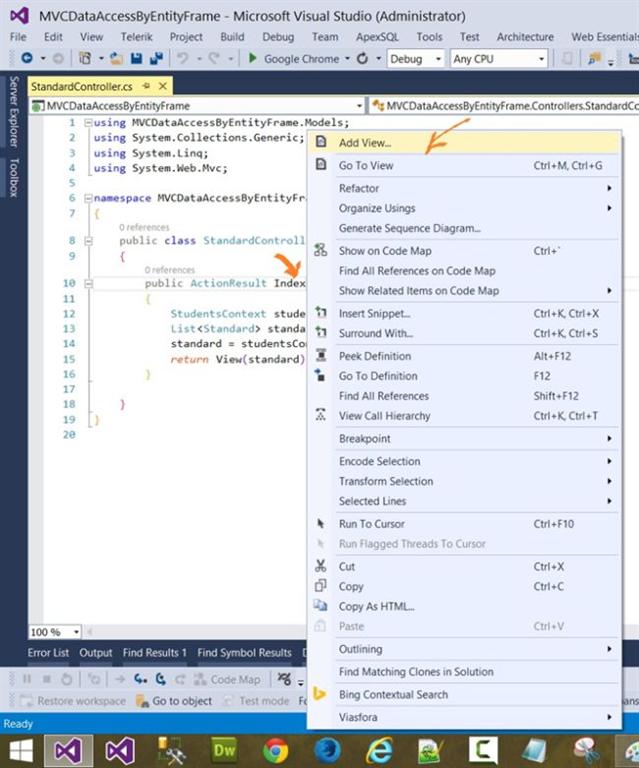
Task: Choose Peek Definition menu entry
Action: 465,356
